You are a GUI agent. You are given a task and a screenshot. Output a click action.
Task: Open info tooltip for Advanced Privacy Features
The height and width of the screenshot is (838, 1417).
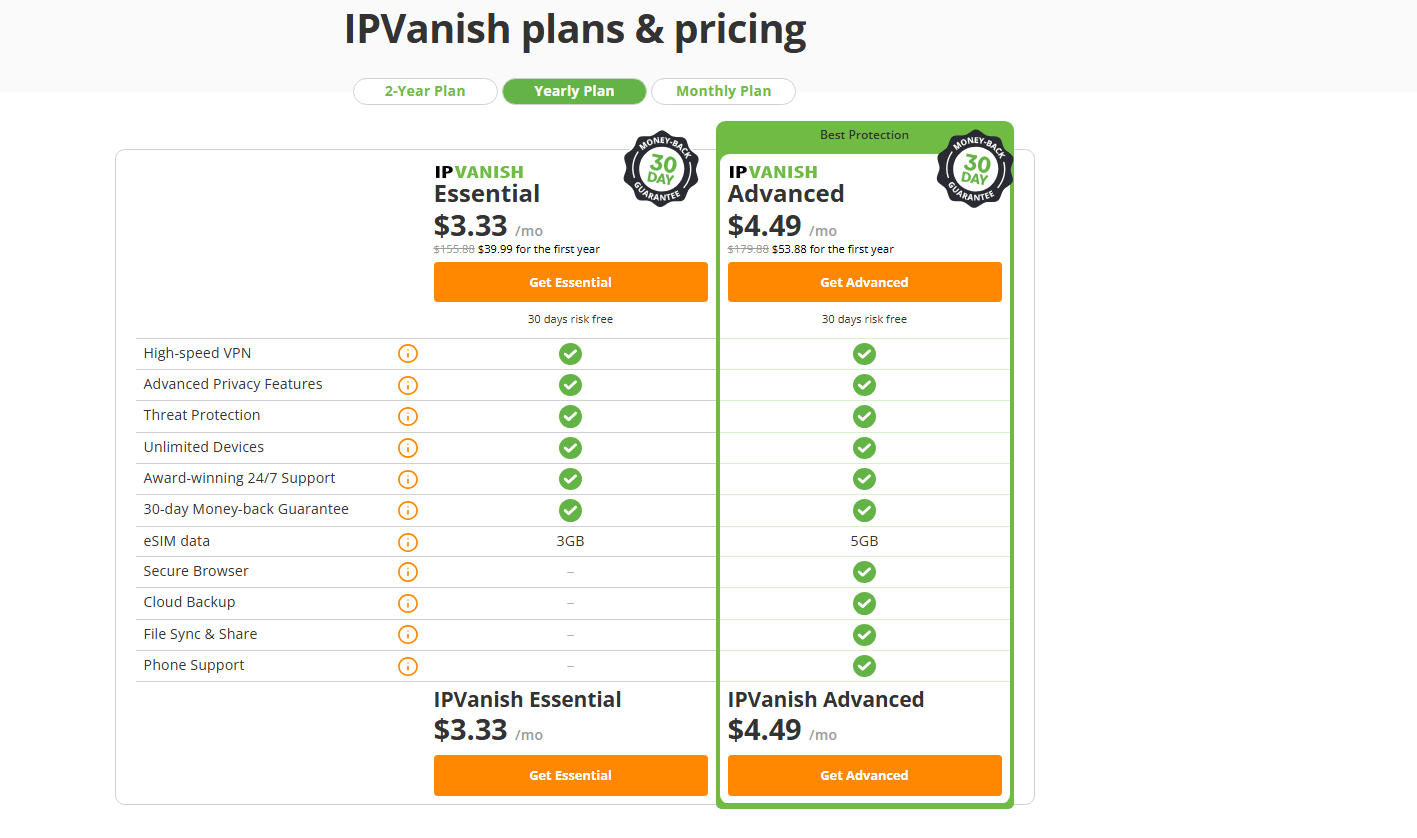coord(408,385)
